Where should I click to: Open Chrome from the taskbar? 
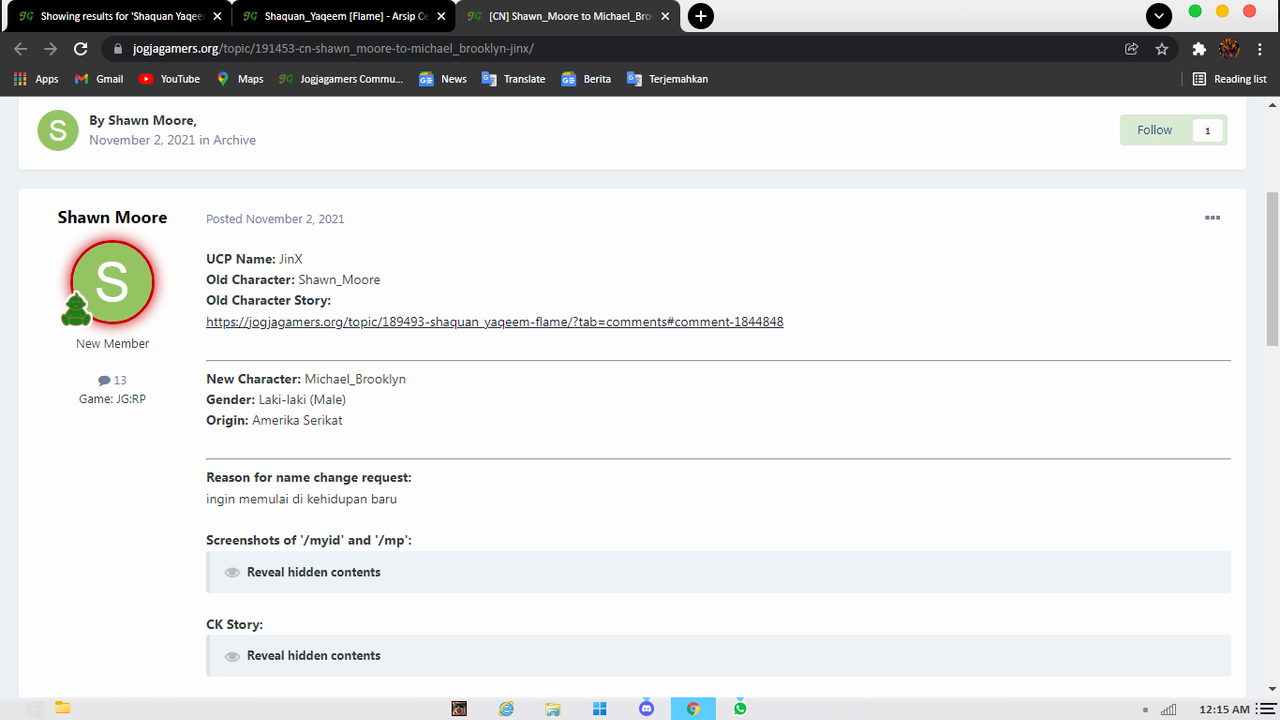click(x=693, y=709)
